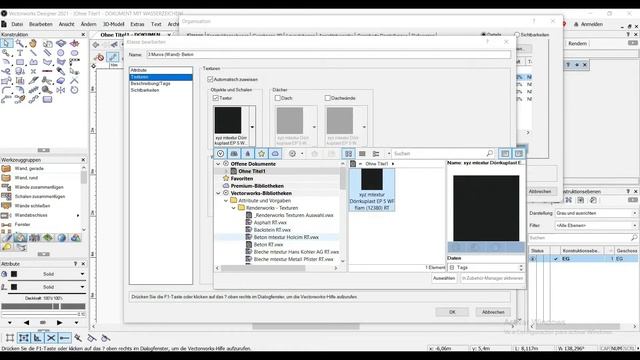Select the Sichtbarkeiten radio button in Organisation
This screenshot has width=640, height=360.
coord(517,35)
